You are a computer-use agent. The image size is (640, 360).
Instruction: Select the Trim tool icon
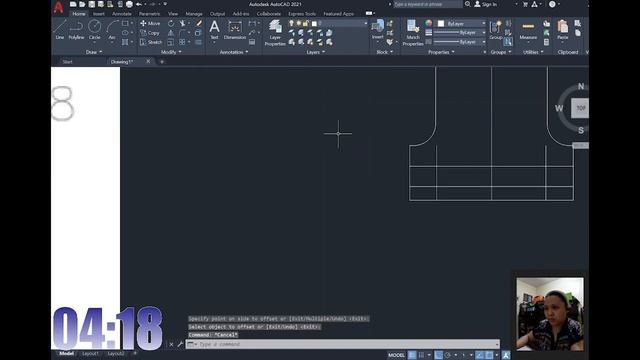pos(182,23)
